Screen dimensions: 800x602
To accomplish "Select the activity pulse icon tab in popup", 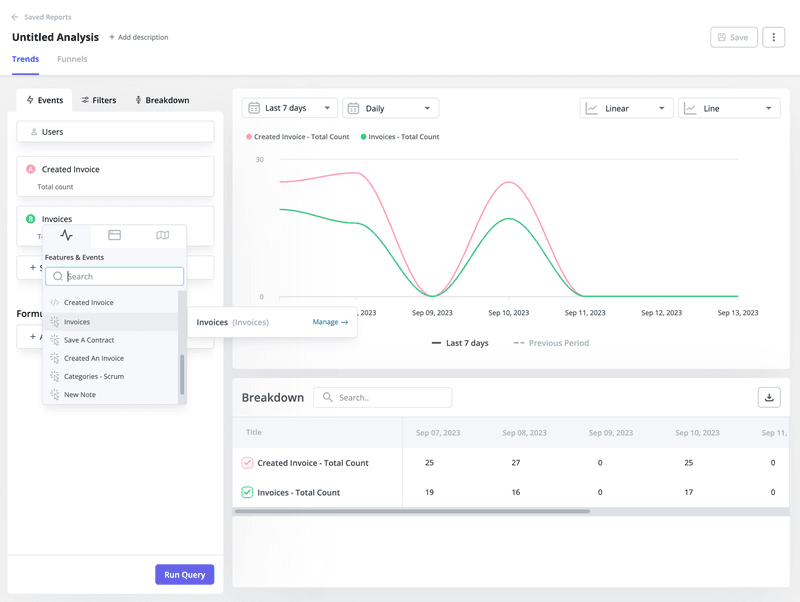I will pyautogui.click(x=66, y=236).
